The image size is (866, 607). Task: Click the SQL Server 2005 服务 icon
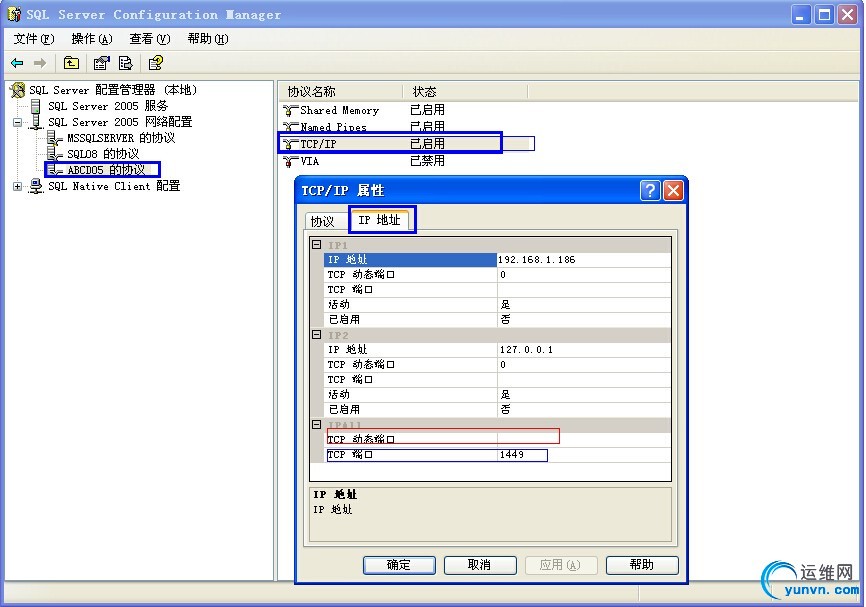[x=35, y=106]
